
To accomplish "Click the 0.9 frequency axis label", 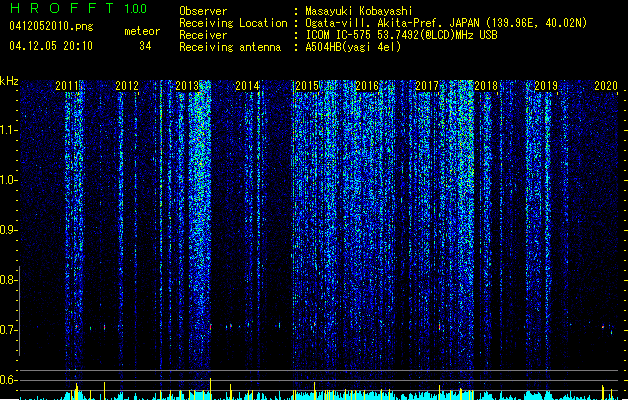I will pos(8,230).
